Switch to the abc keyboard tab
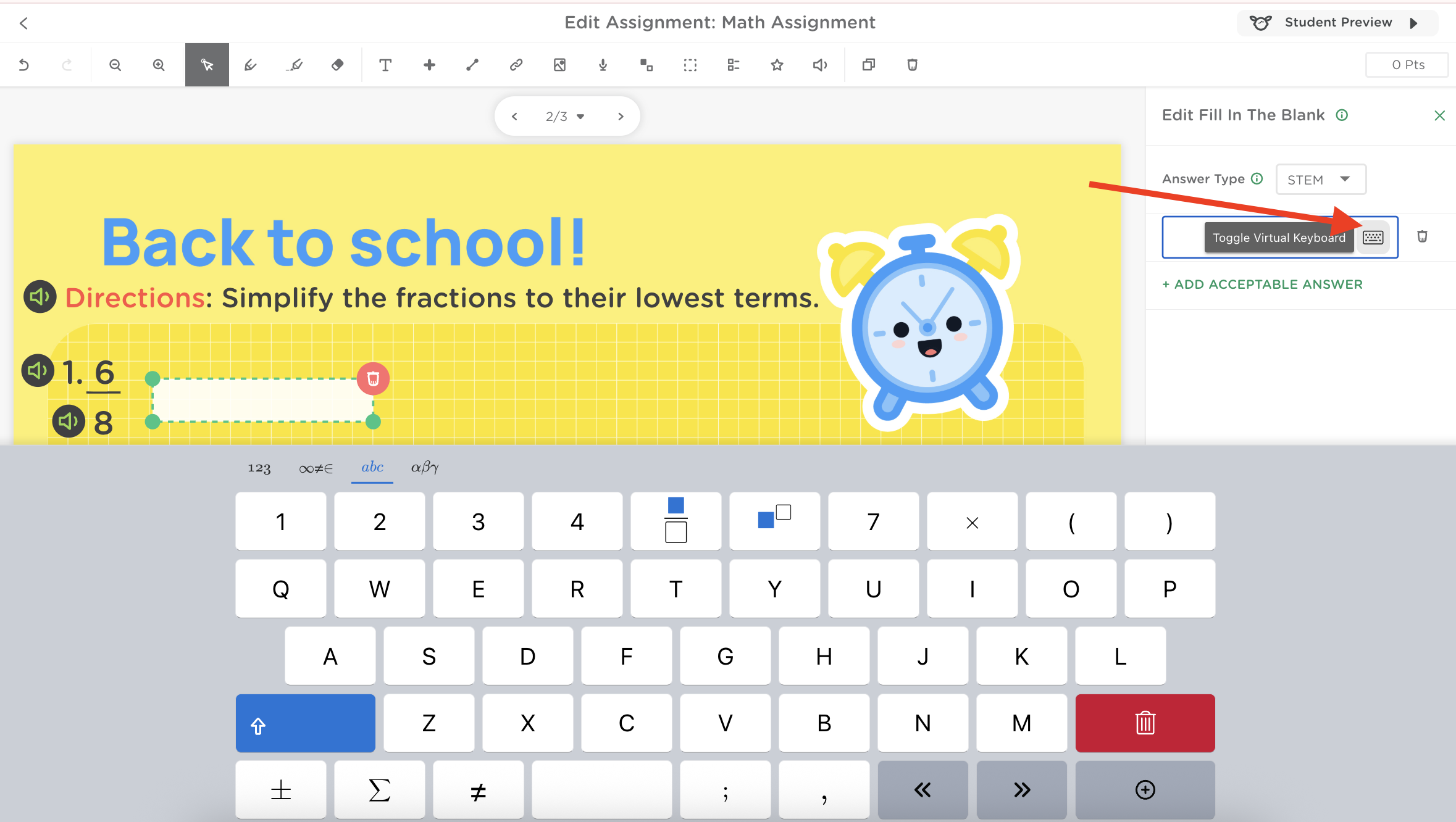The height and width of the screenshot is (822, 1456). tap(372, 468)
